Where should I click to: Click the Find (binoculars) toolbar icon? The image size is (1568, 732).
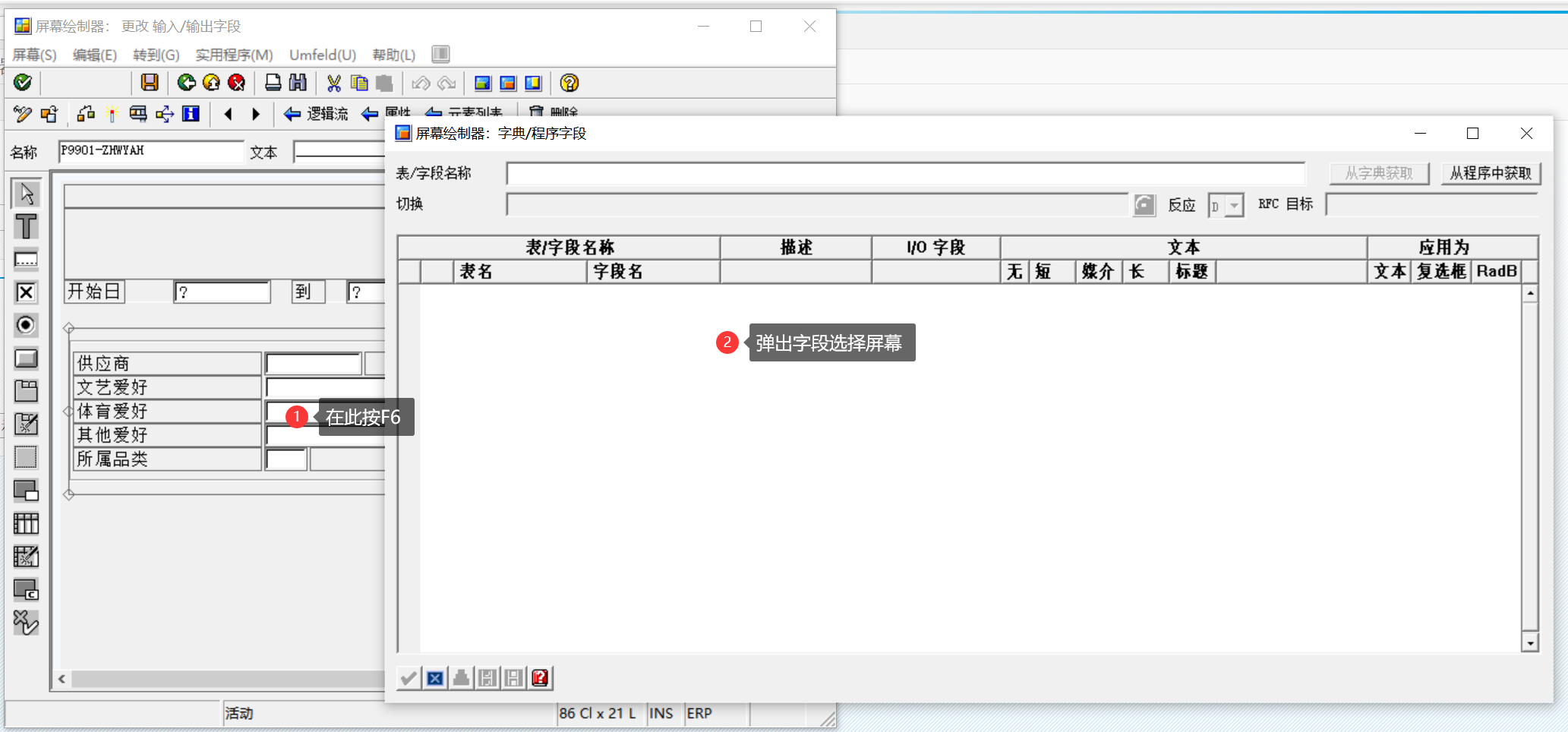[x=298, y=83]
